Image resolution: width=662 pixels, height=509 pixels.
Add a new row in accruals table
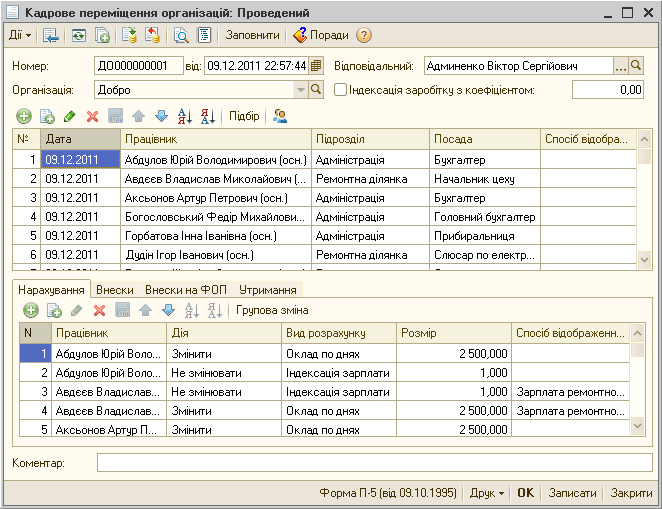(30, 311)
